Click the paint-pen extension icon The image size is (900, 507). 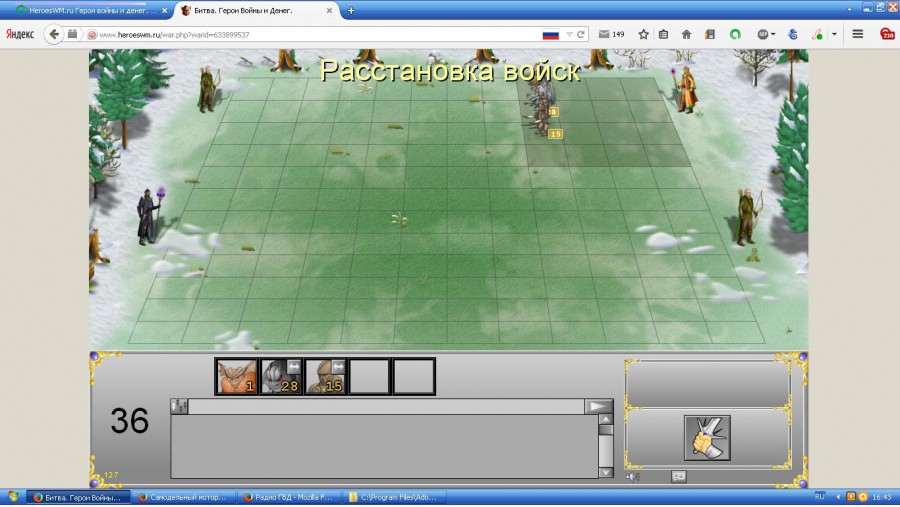click(817, 34)
